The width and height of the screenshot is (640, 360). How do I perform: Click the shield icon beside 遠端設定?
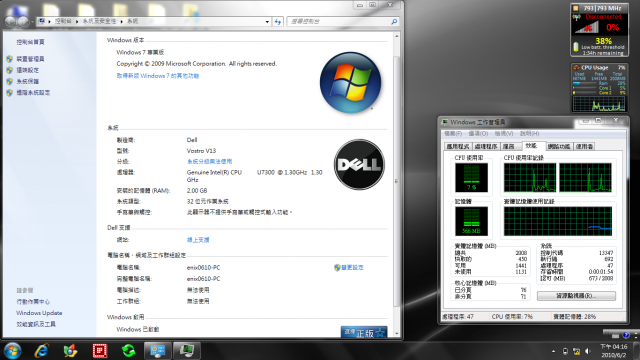pos(9,70)
